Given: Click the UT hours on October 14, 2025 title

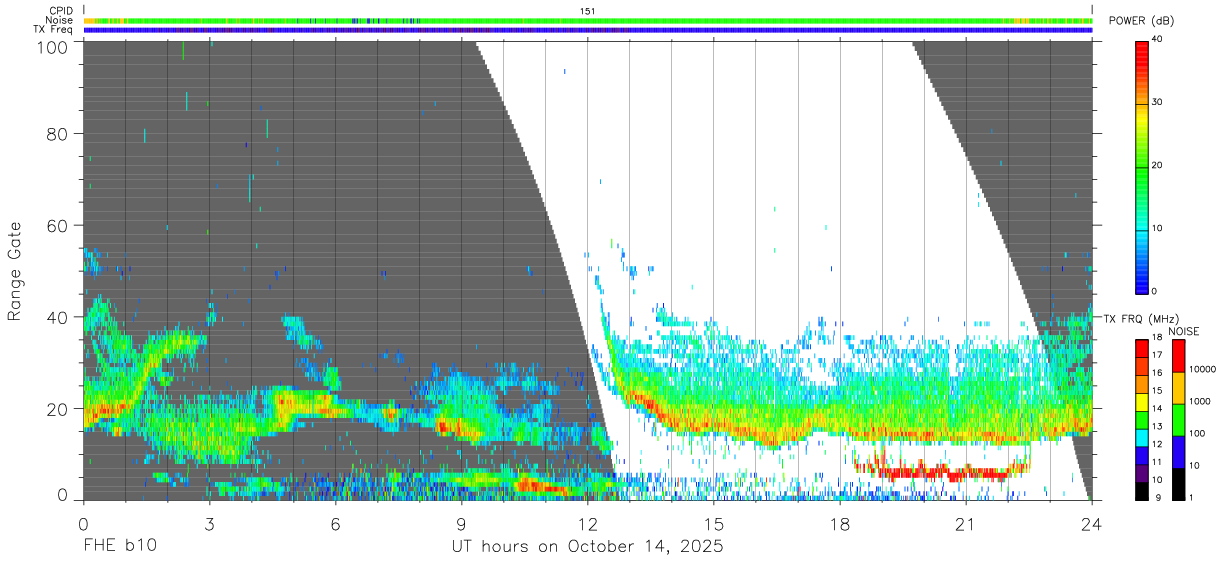Looking at the screenshot, I should point(587,547).
